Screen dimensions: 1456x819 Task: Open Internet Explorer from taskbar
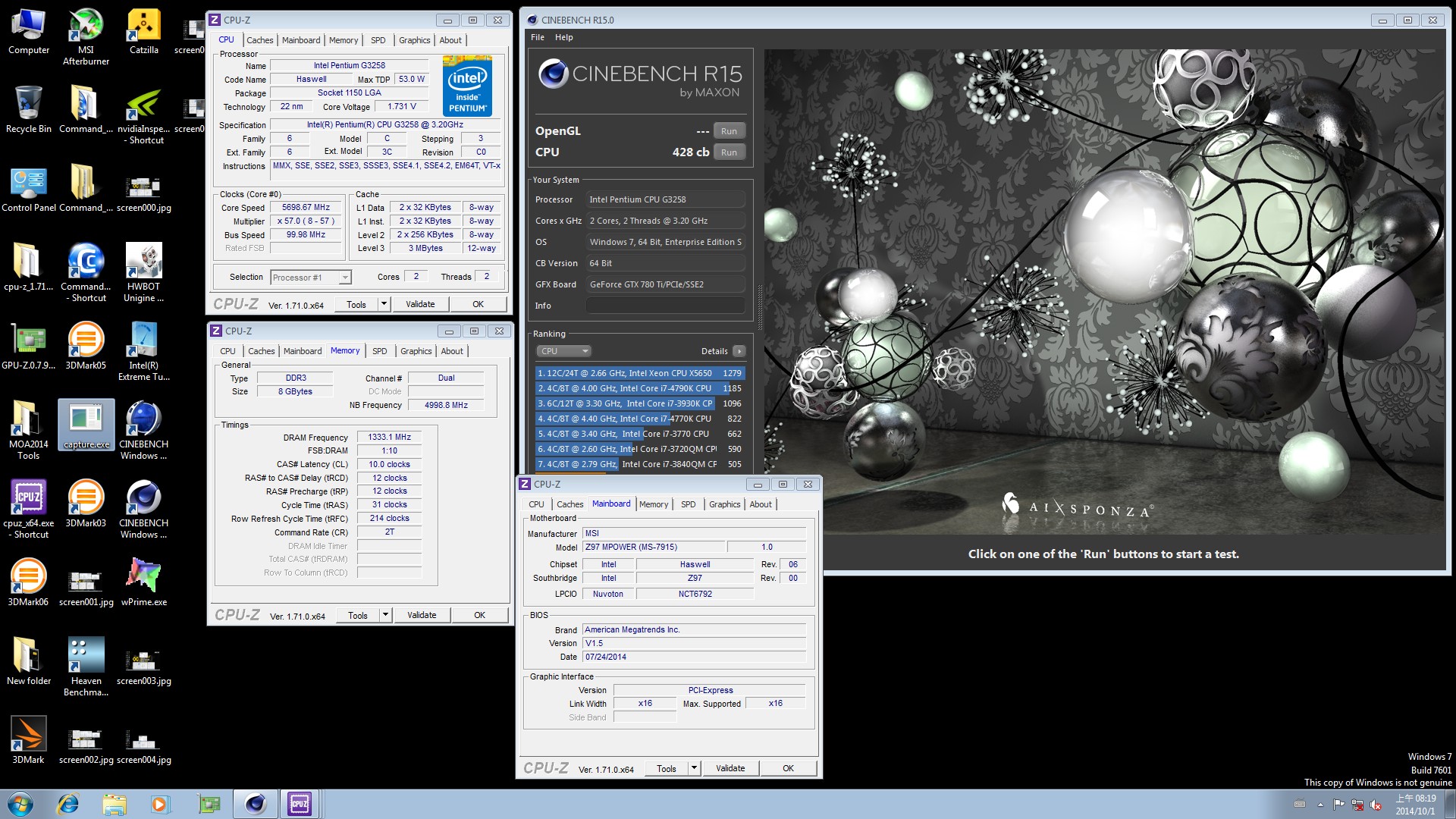point(68,804)
